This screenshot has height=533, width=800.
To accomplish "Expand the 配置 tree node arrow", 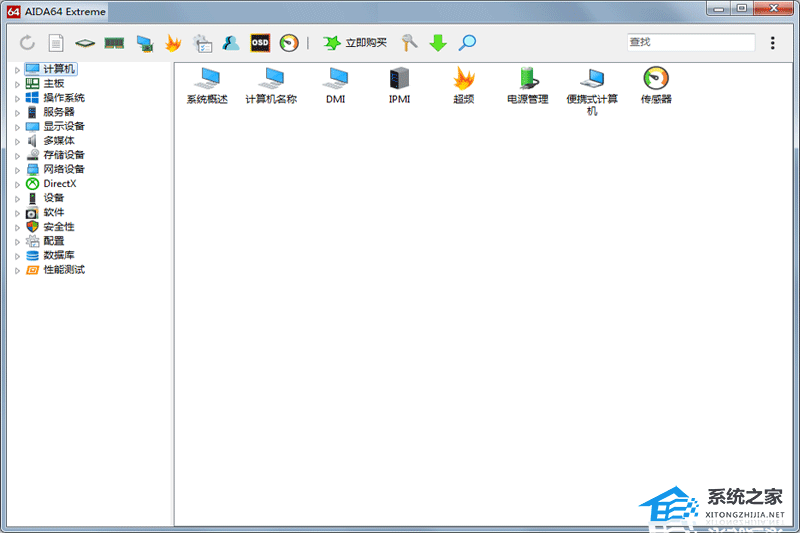I will (17, 242).
